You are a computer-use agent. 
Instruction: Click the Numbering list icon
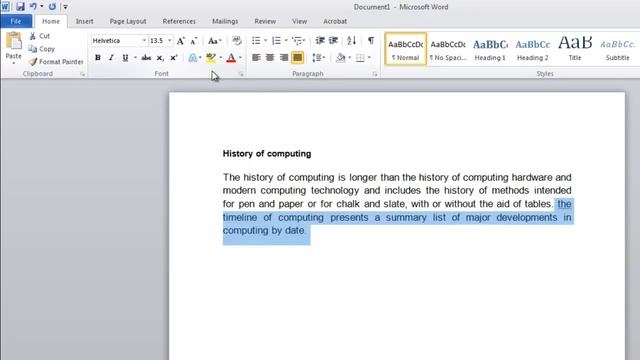click(x=276, y=41)
